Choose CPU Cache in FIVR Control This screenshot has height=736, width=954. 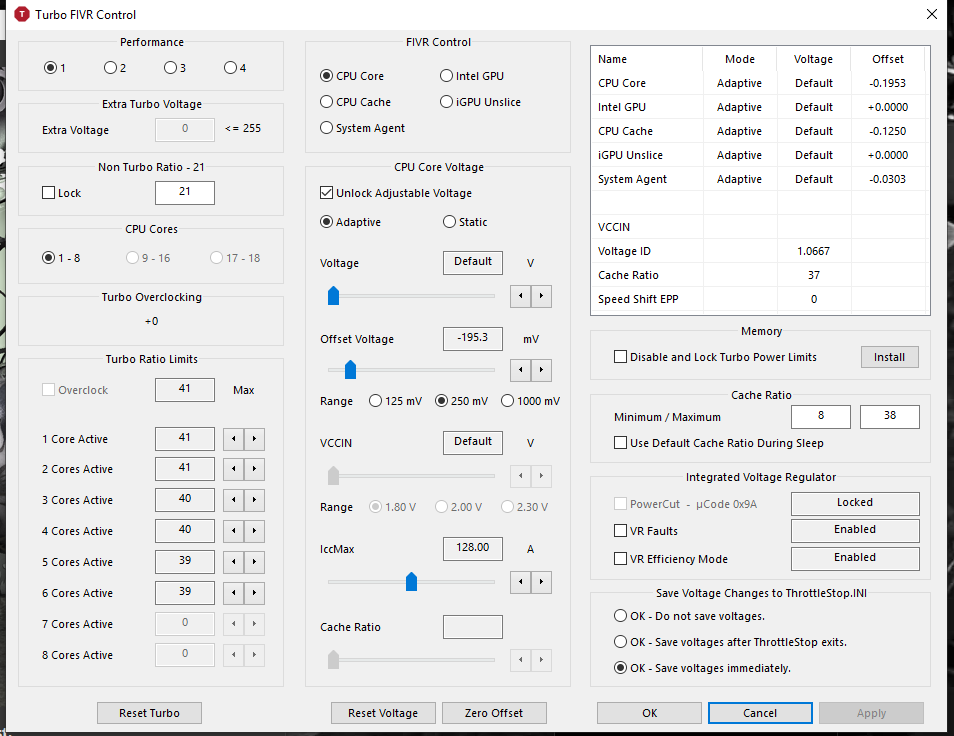click(x=355, y=102)
